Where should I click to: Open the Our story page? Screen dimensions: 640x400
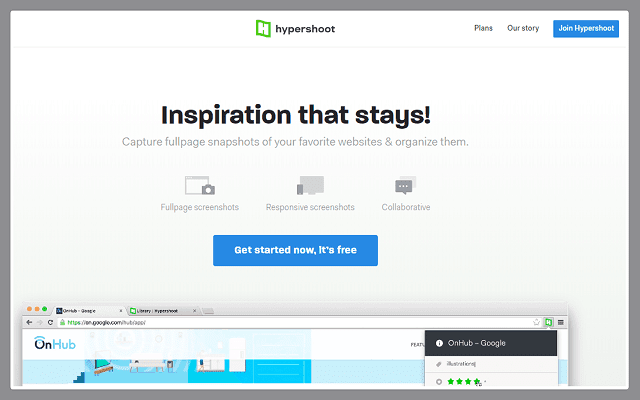[523, 28]
